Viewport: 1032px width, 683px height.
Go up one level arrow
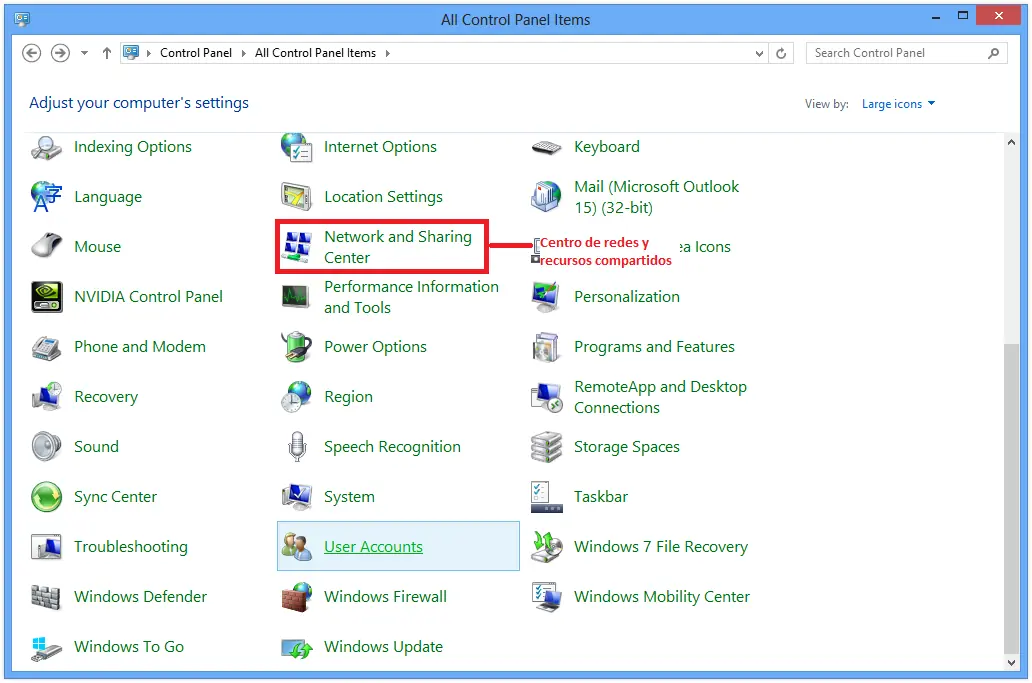[107, 53]
